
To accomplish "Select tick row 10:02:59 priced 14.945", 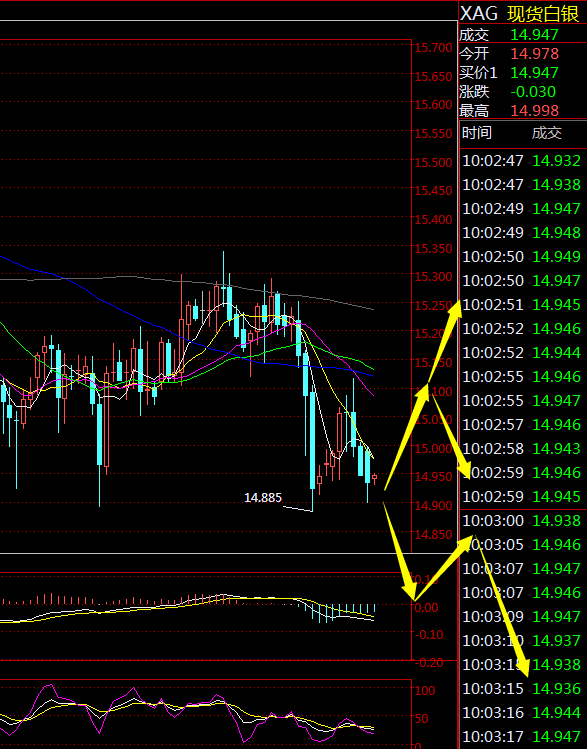I will pyautogui.click(x=522, y=497).
